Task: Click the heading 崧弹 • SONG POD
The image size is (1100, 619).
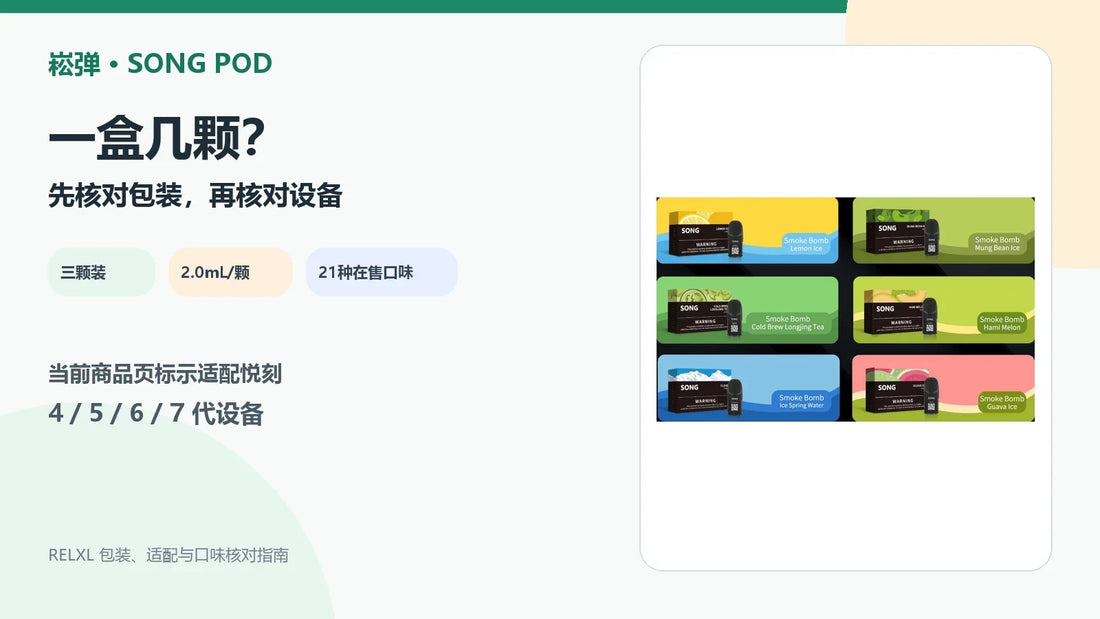Action: (160, 64)
